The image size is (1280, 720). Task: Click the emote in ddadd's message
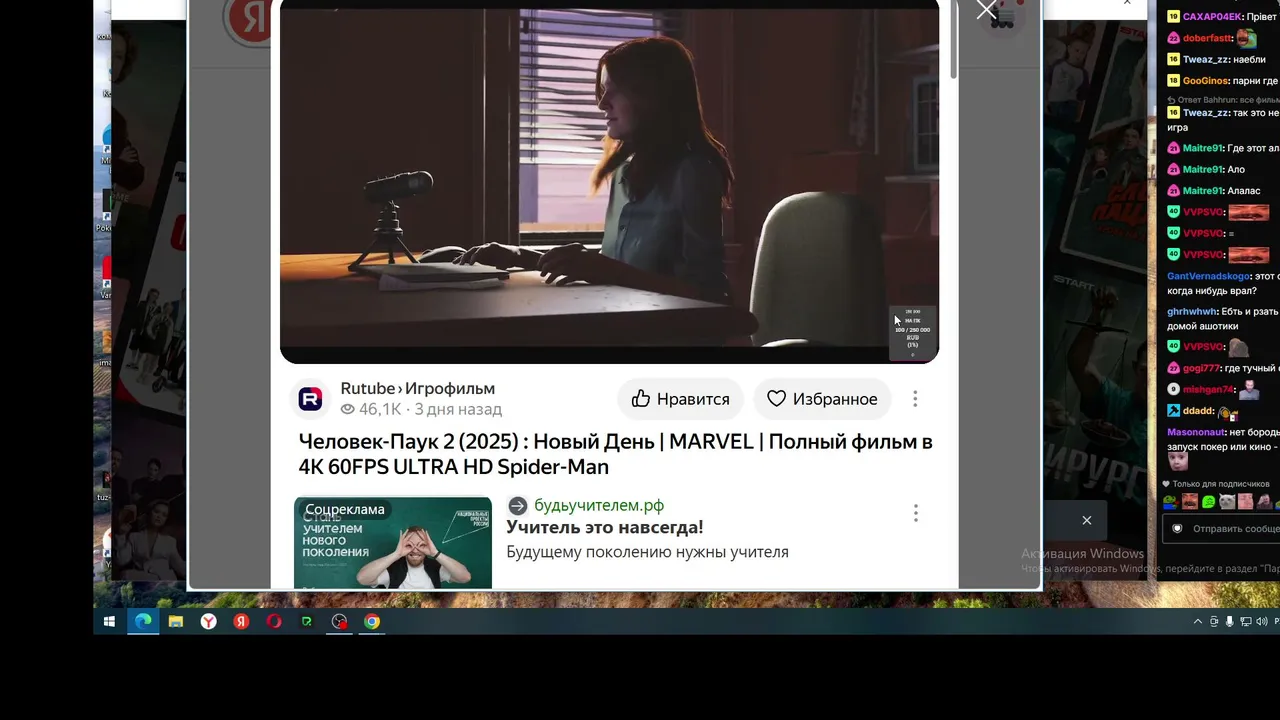(1229, 411)
